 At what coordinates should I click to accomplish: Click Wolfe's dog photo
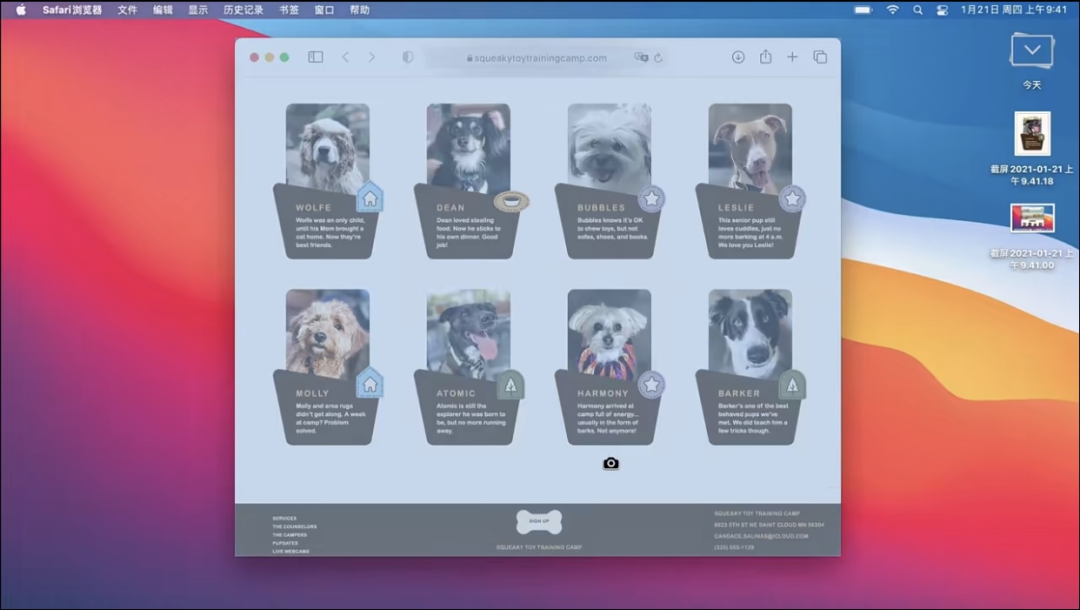point(328,147)
